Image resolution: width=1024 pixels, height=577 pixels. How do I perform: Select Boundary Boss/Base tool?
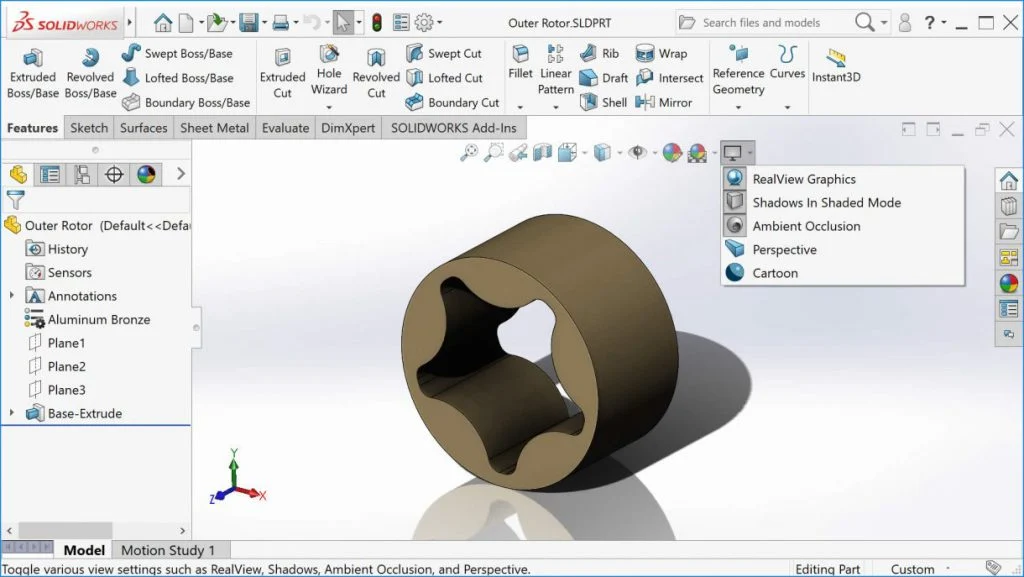point(186,102)
